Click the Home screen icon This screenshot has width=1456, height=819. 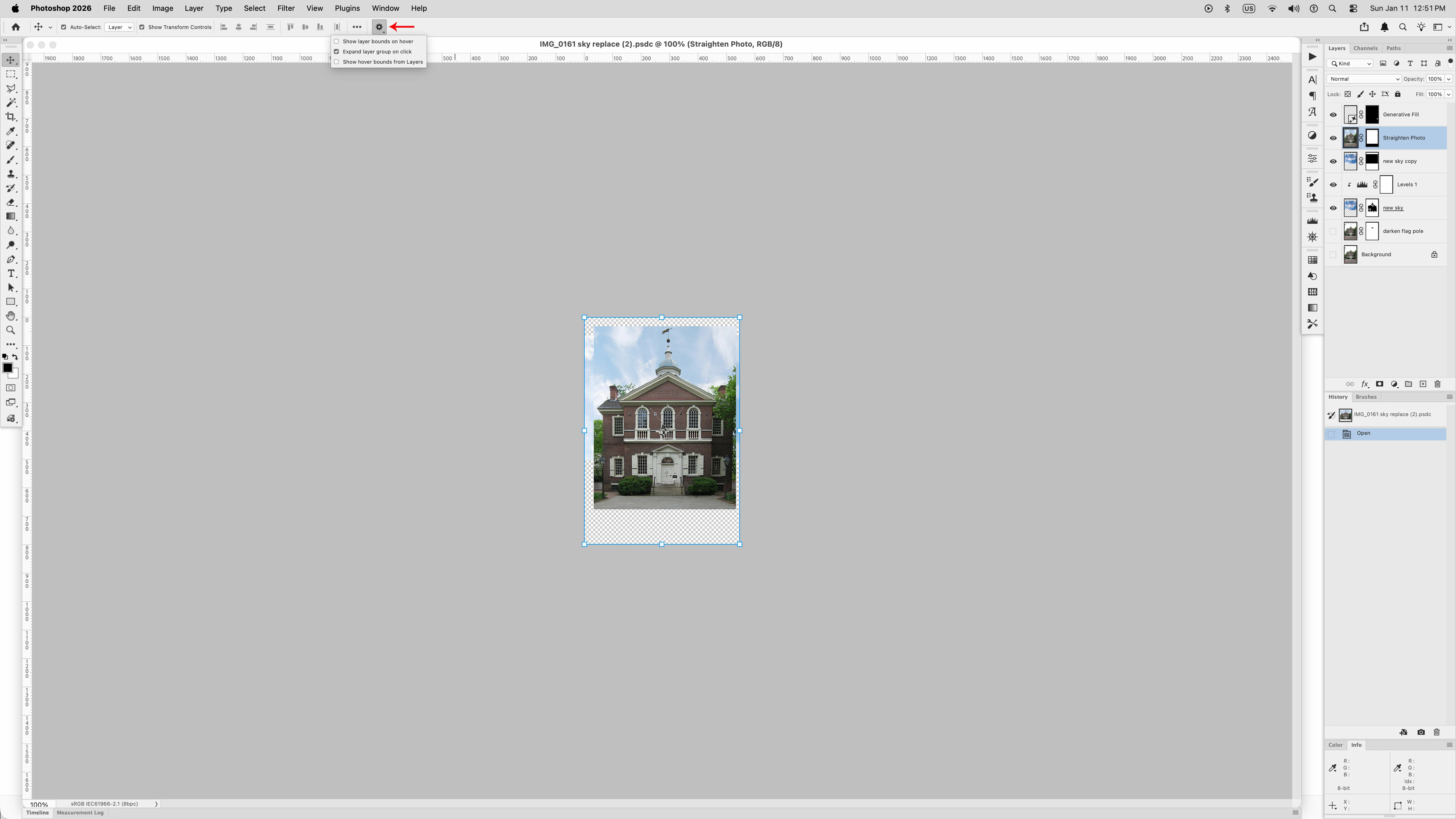point(16,27)
